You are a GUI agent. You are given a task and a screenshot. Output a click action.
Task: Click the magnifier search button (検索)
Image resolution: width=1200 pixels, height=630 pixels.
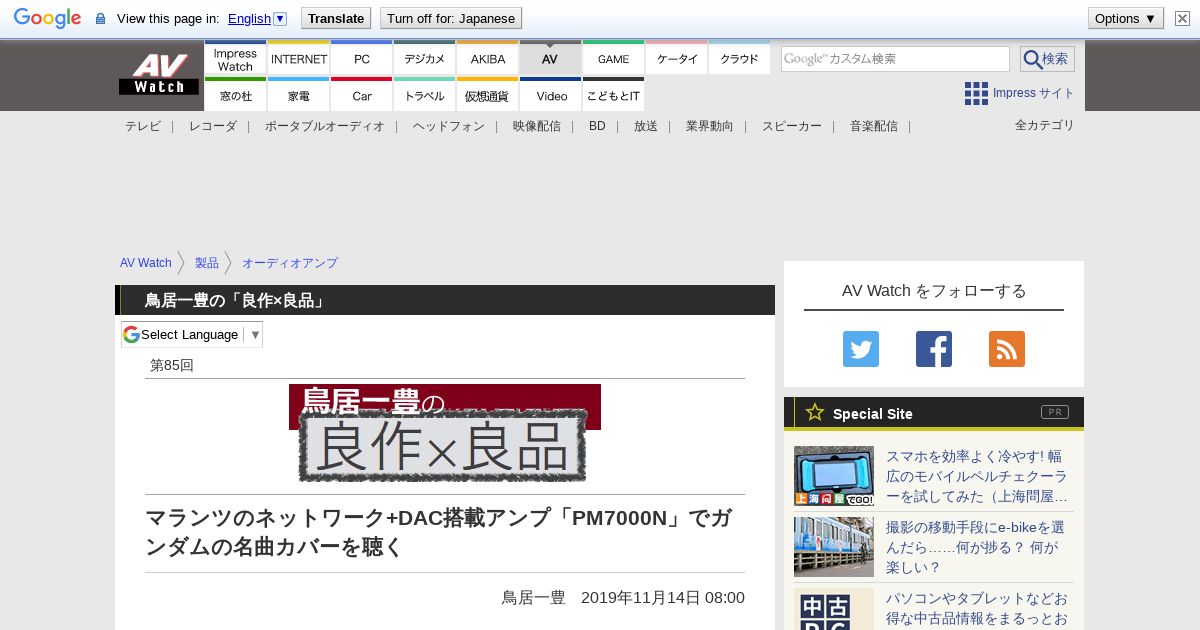click(1047, 59)
